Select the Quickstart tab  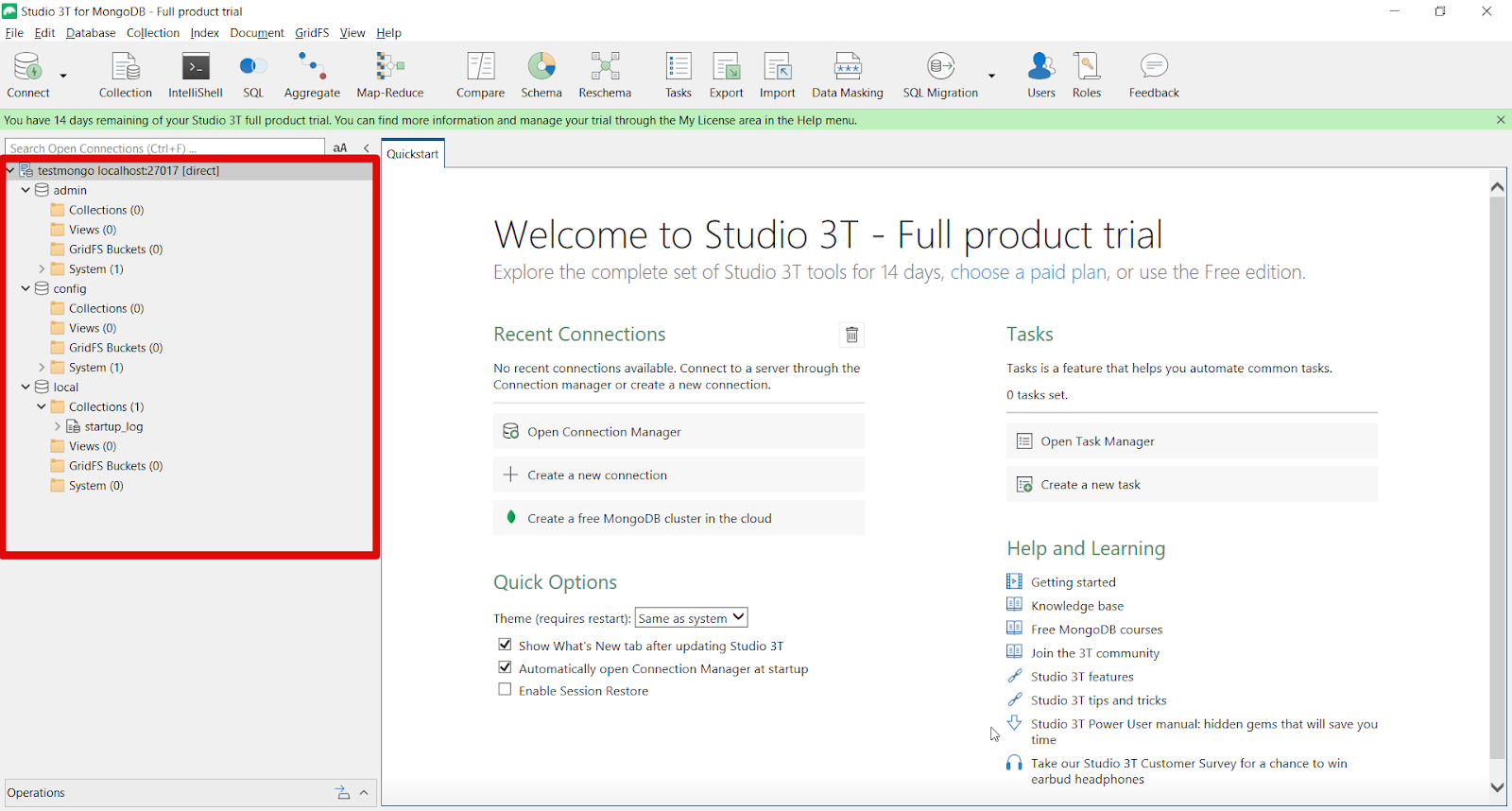(413, 154)
